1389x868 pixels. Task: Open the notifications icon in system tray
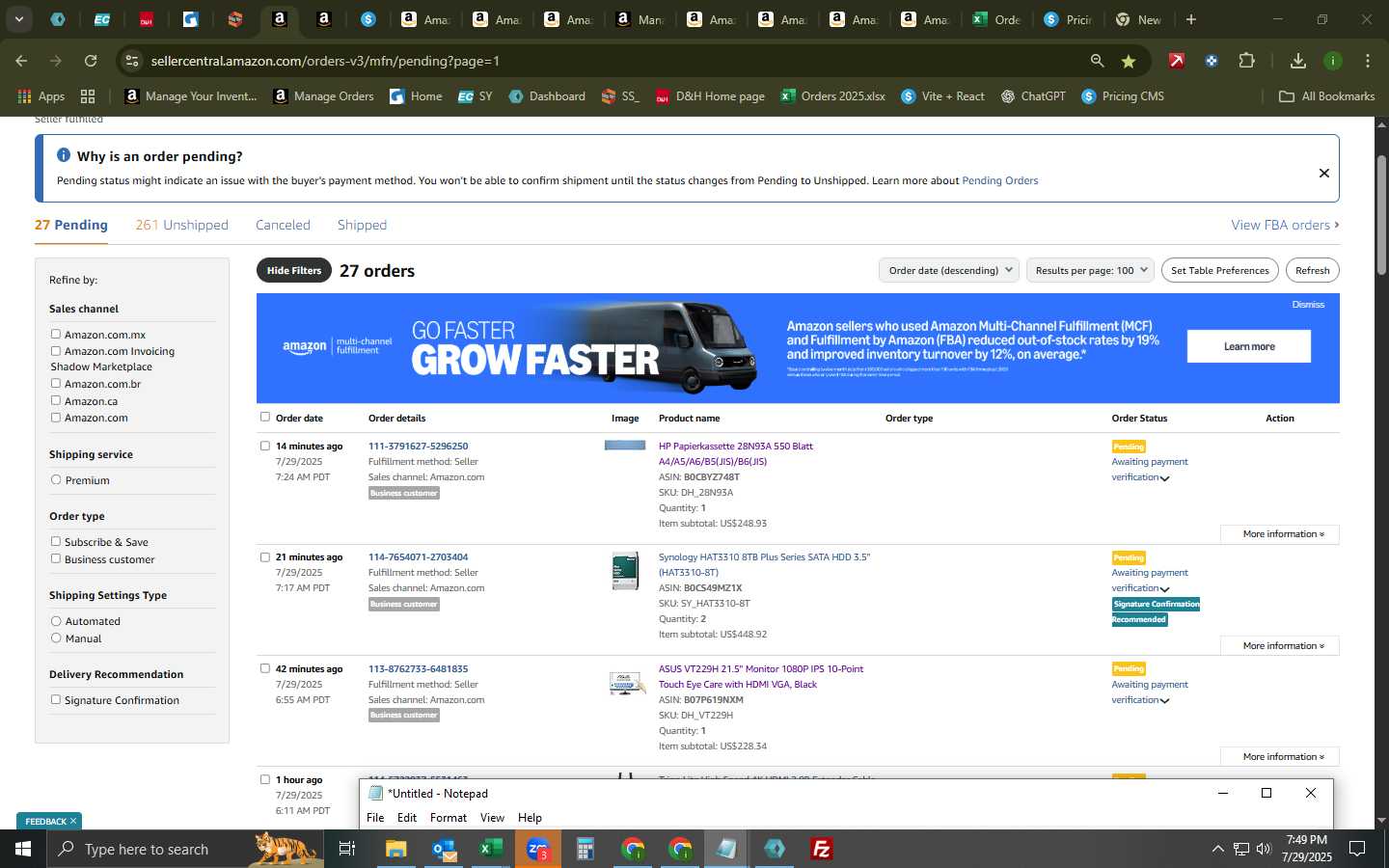point(1357,849)
